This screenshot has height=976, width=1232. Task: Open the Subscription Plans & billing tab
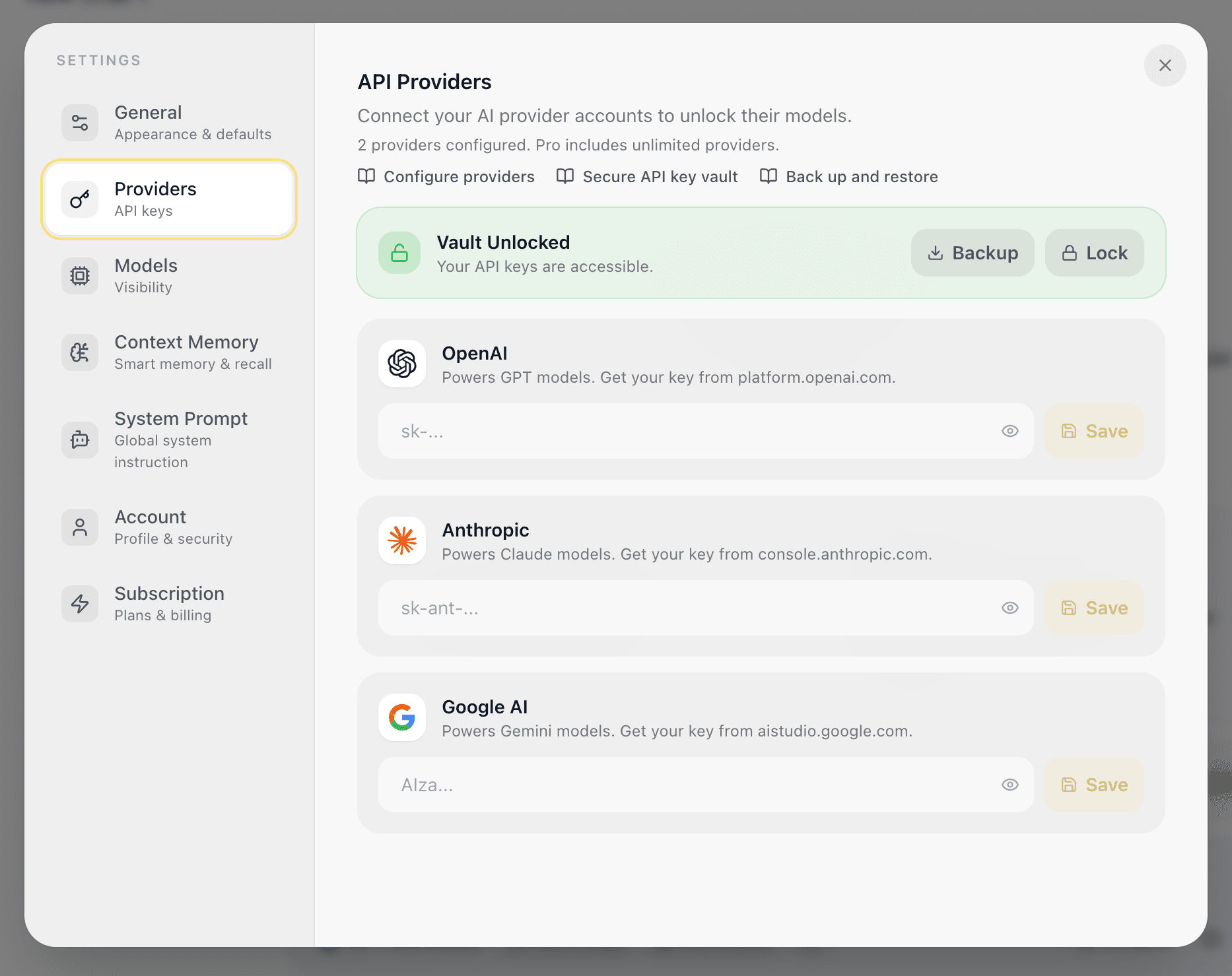tap(169, 604)
